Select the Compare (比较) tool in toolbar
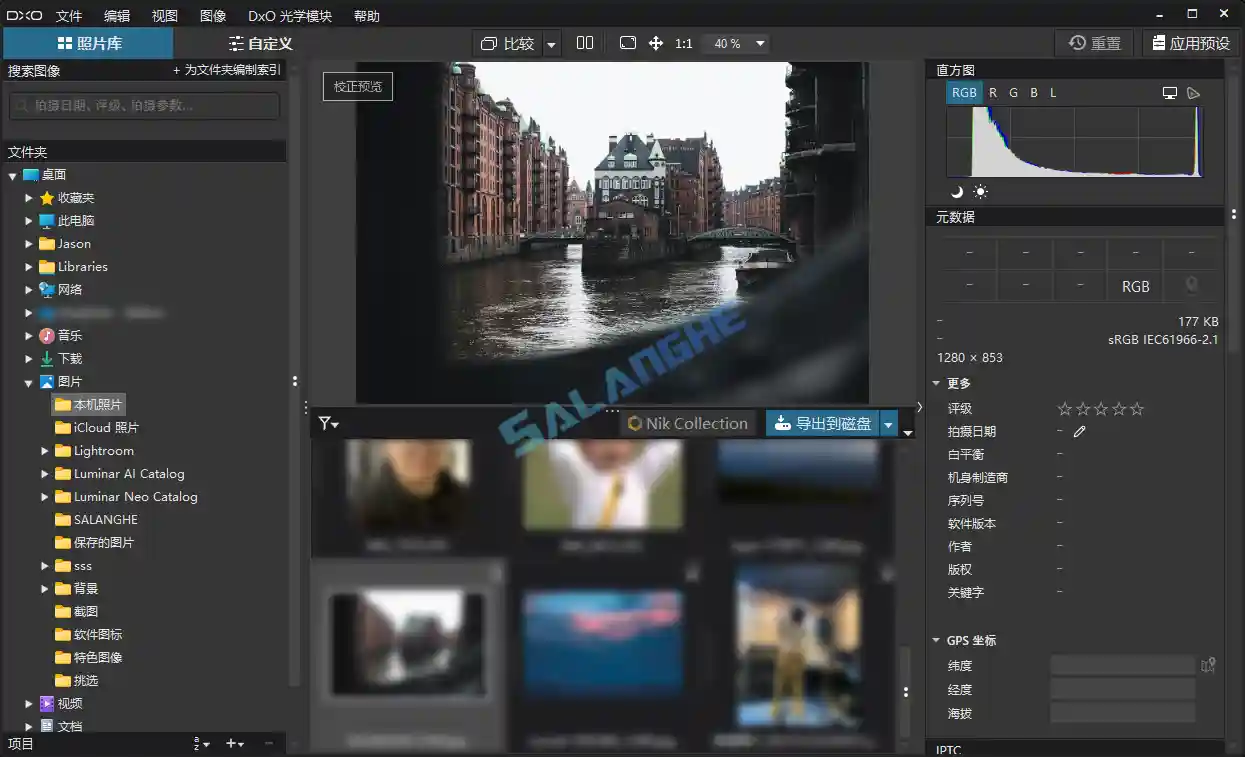The image size is (1245, 757). point(510,43)
